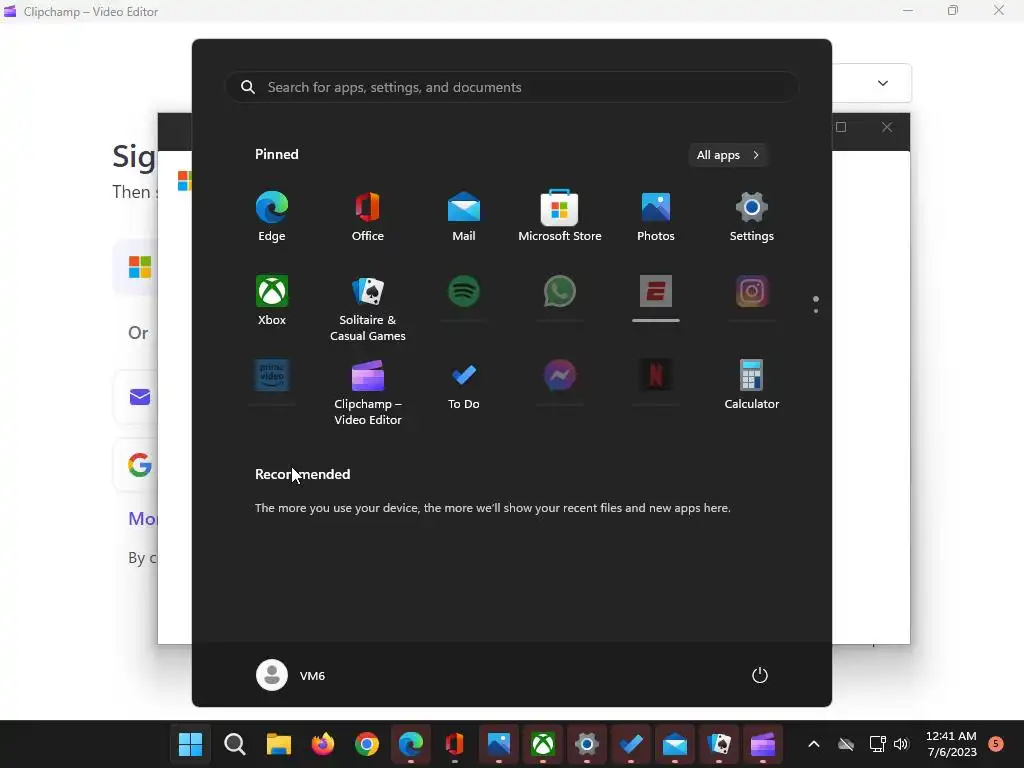The width and height of the screenshot is (1024, 768).
Task: Click the Netflix pinned icon
Action: pos(656,375)
